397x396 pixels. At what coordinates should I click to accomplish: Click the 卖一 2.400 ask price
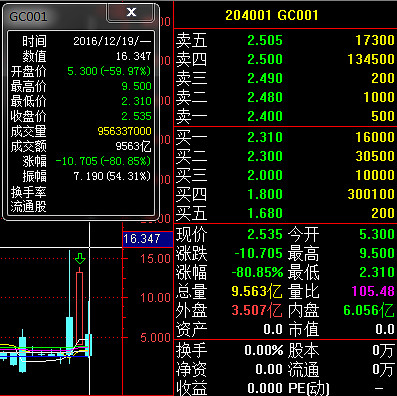pyautogui.click(x=265, y=116)
